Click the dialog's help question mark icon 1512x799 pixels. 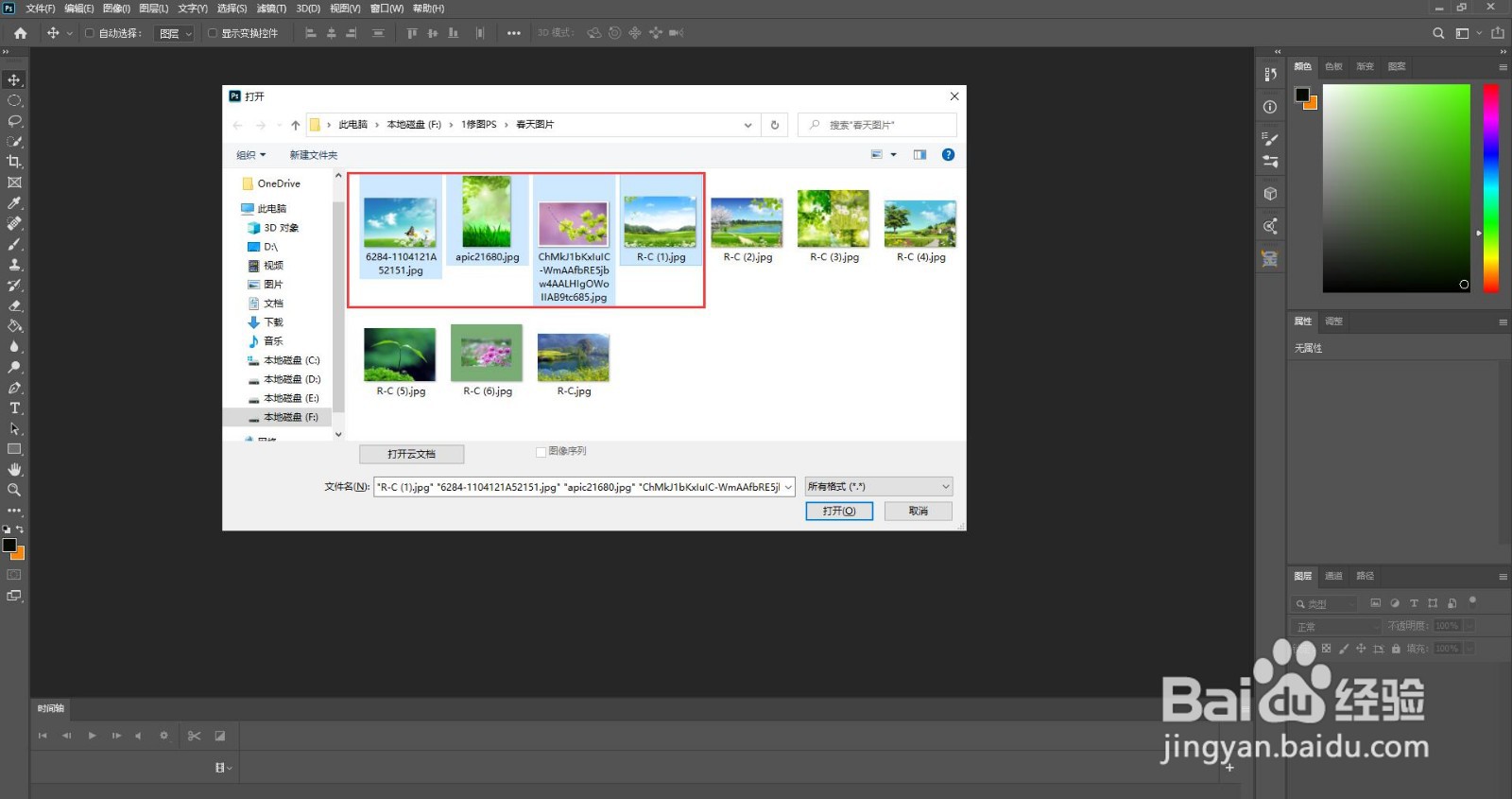tap(948, 154)
